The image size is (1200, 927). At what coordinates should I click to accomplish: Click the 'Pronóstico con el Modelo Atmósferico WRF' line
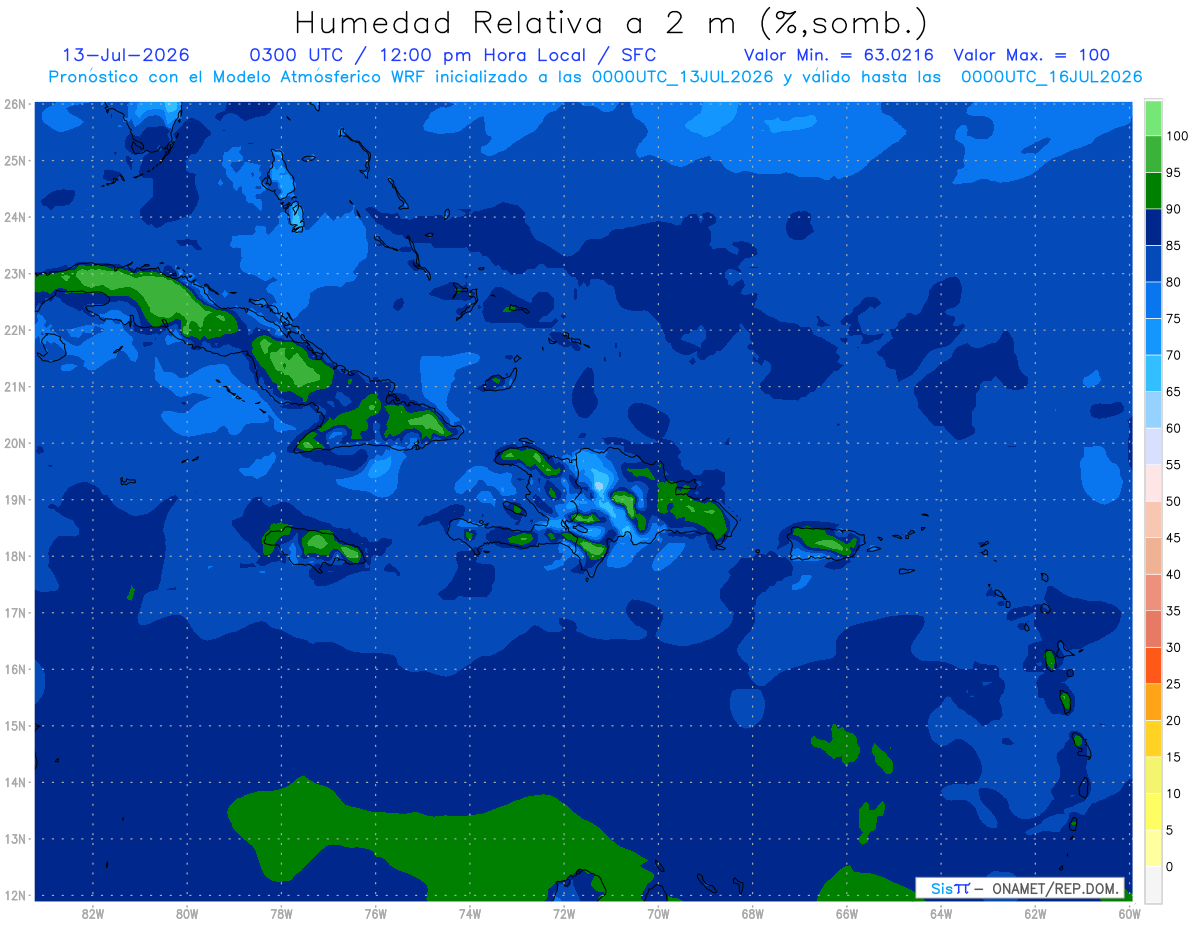[x=595, y=77]
